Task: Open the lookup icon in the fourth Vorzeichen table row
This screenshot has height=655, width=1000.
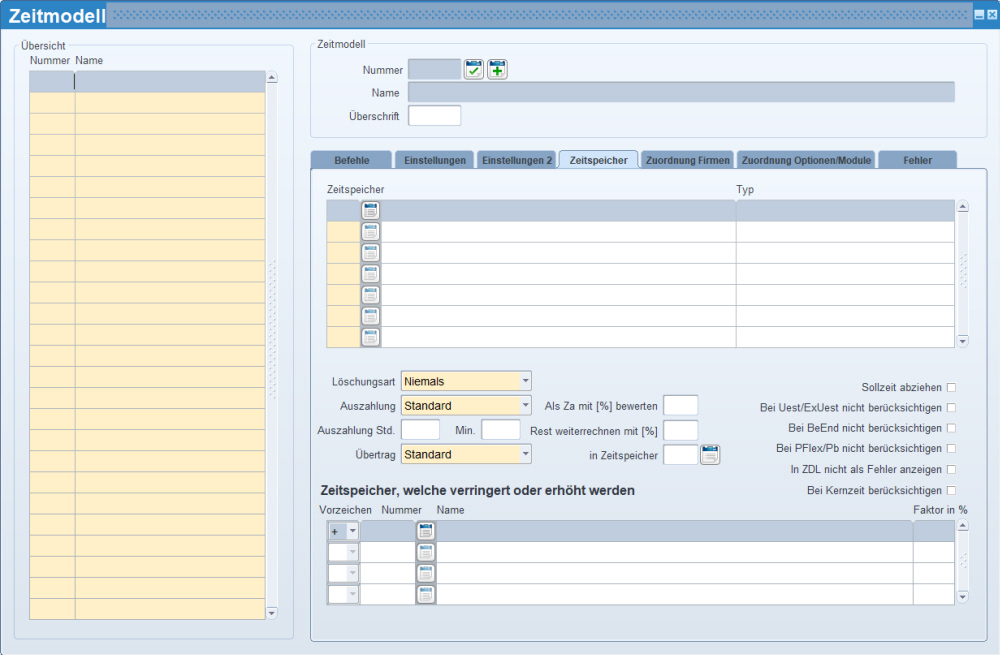Action: pos(426,594)
